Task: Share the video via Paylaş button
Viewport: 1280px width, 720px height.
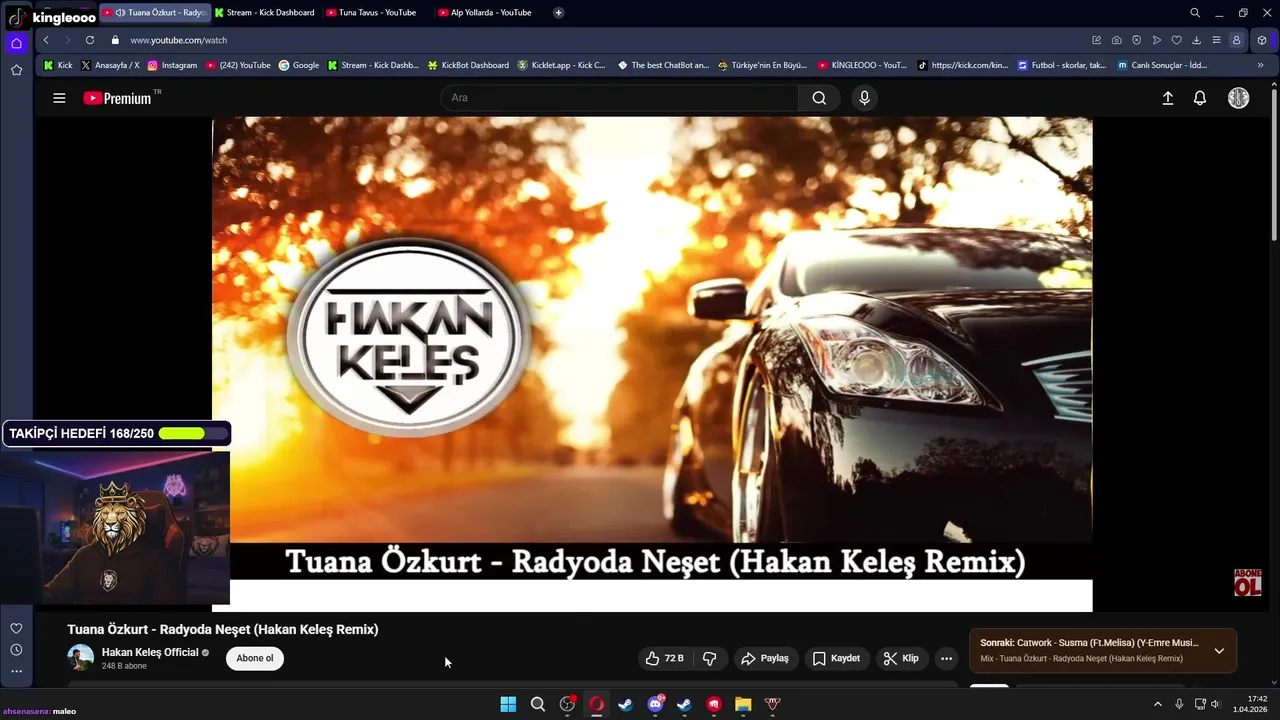Action: 765,658
